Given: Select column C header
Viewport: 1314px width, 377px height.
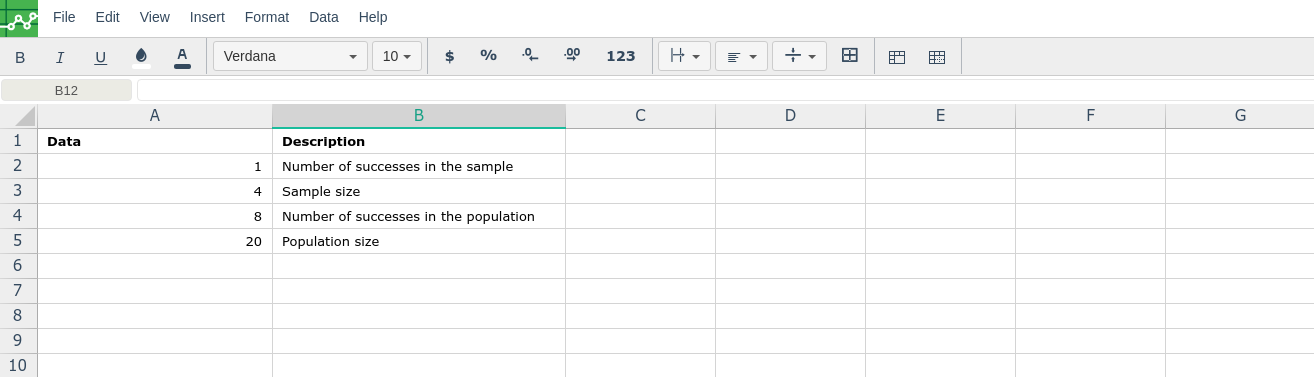Looking at the screenshot, I should [x=641, y=116].
